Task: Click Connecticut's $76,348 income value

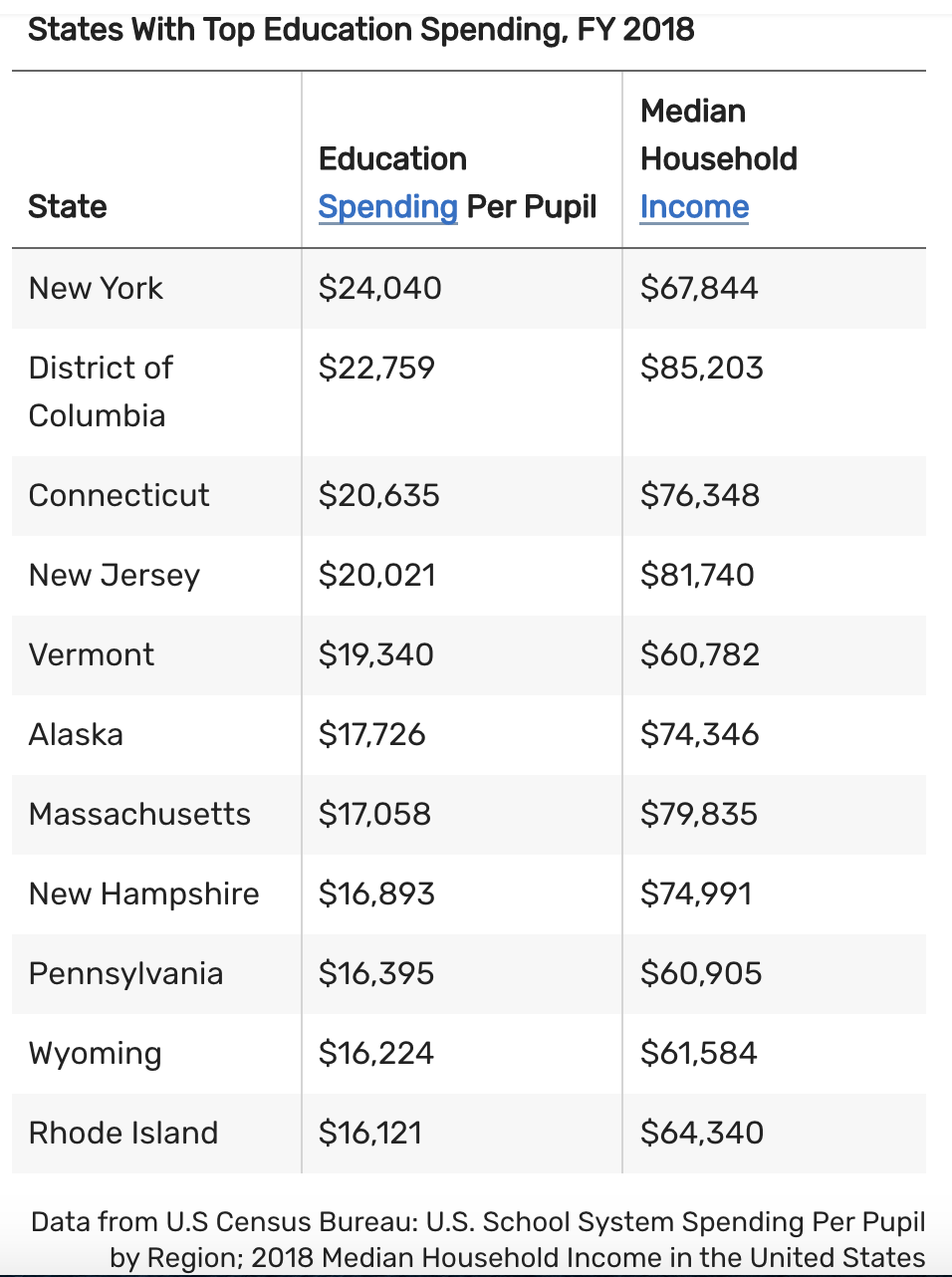Action: coord(699,496)
